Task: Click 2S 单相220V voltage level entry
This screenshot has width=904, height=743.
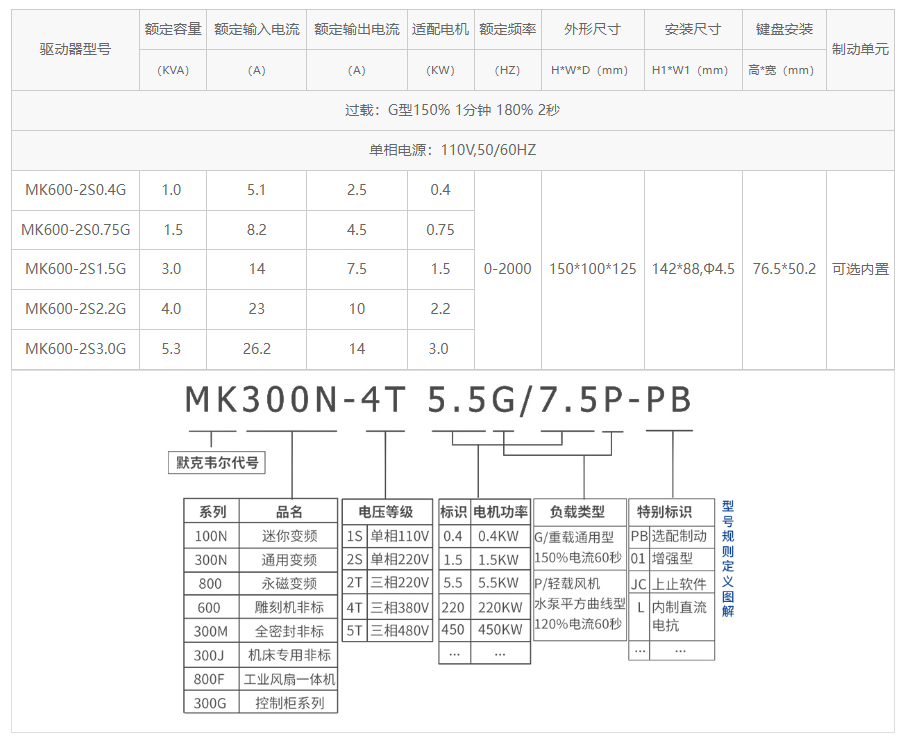Action: coord(387,560)
